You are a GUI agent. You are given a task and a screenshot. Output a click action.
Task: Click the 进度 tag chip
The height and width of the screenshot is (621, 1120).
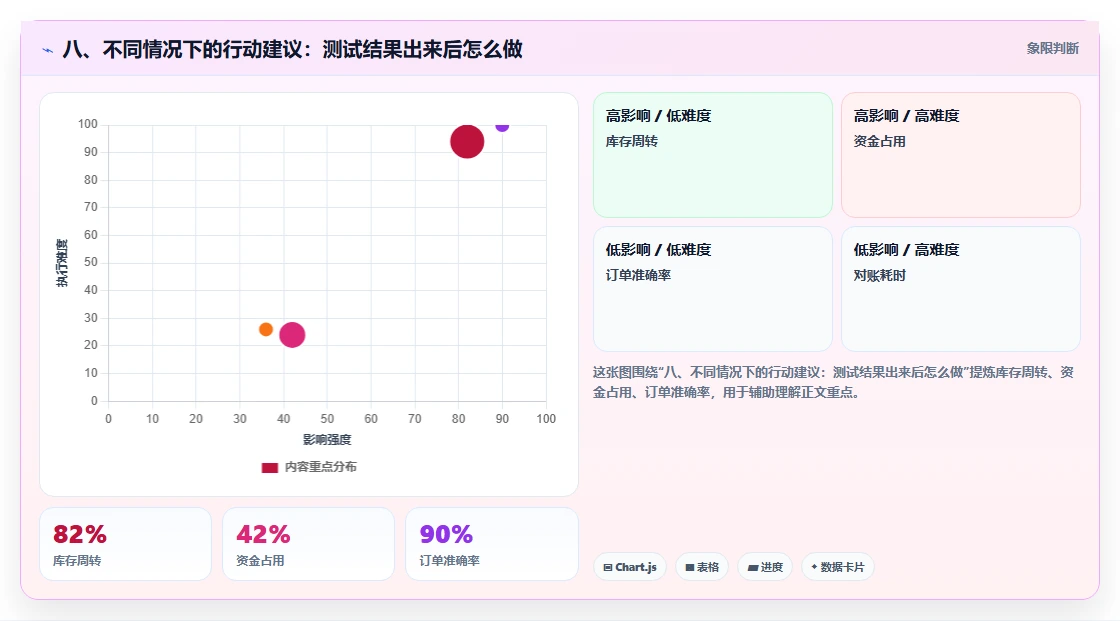[x=765, y=567]
